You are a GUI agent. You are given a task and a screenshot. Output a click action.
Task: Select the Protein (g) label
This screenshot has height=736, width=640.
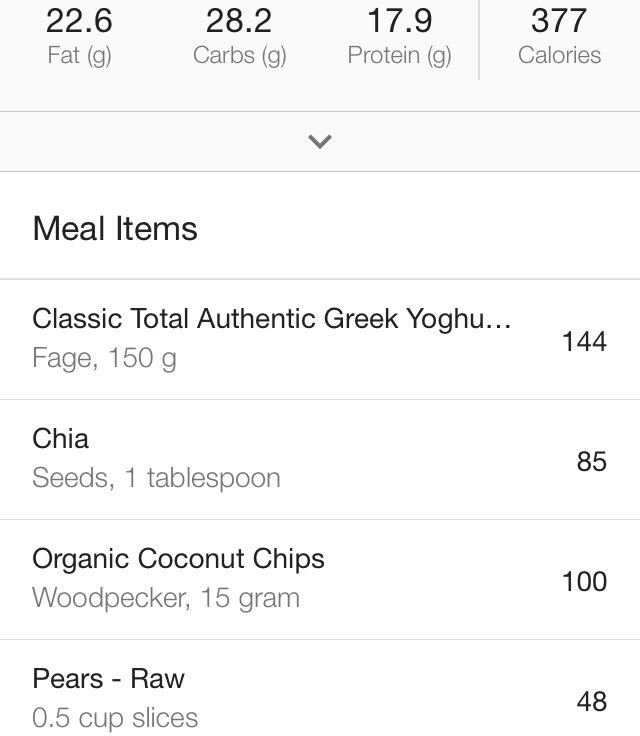pyautogui.click(x=399, y=55)
